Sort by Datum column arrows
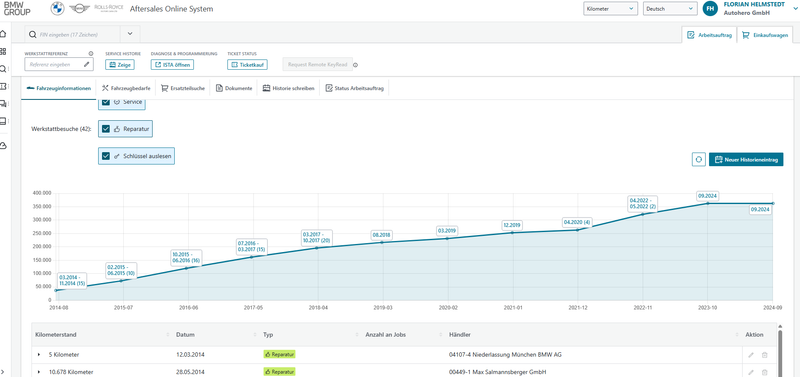The width and height of the screenshot is (800, 377). [255, 335]
